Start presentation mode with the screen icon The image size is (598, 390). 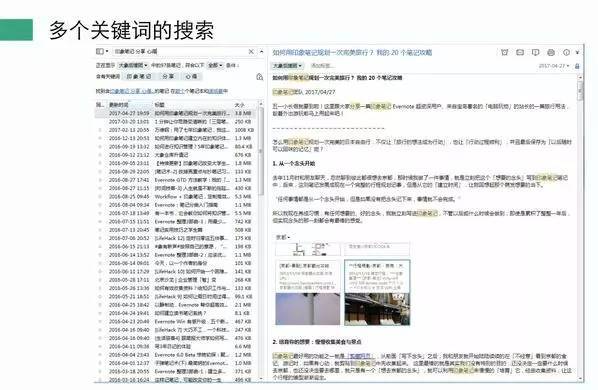[535, 52]
